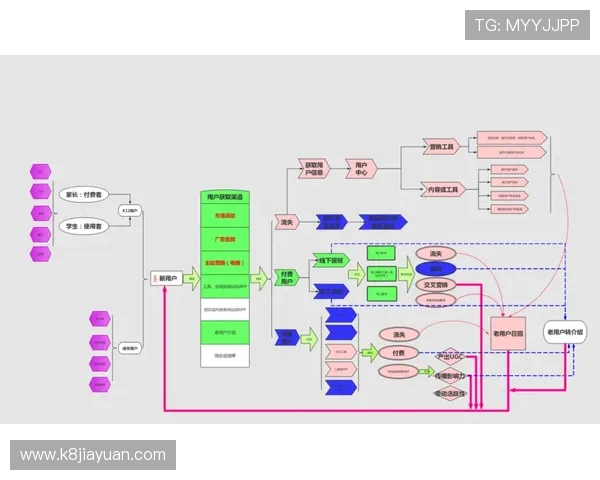Click the 用户中心 arrow shape
The image size is (600, 480).
361,168
